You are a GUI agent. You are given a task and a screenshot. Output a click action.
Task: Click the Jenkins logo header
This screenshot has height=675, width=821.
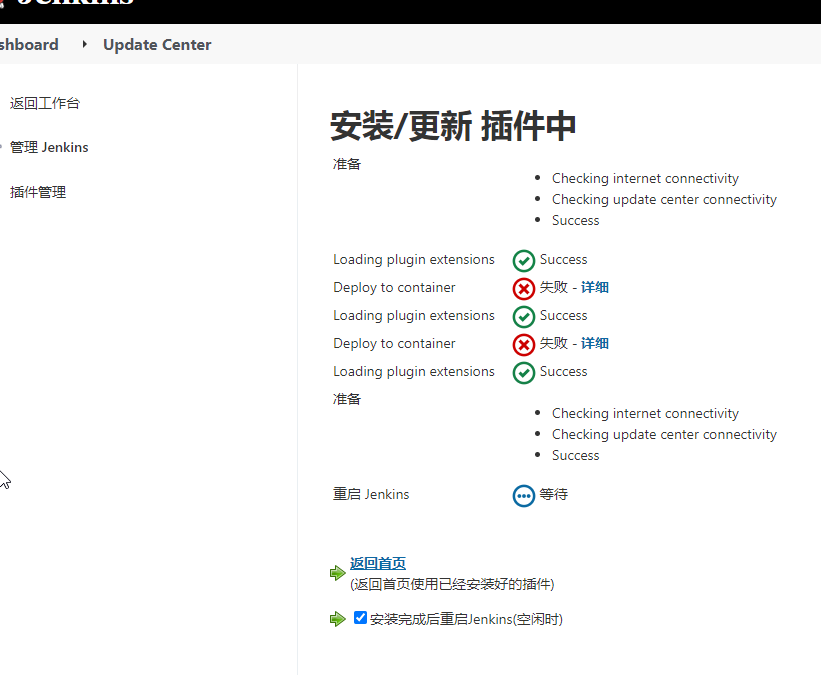[68, 2]
